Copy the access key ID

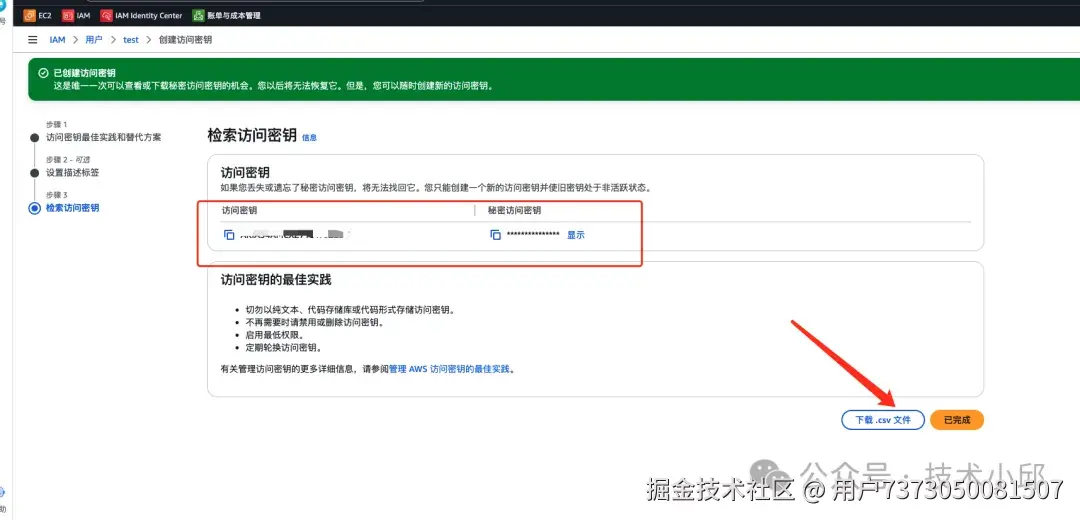tap(229, 235)
